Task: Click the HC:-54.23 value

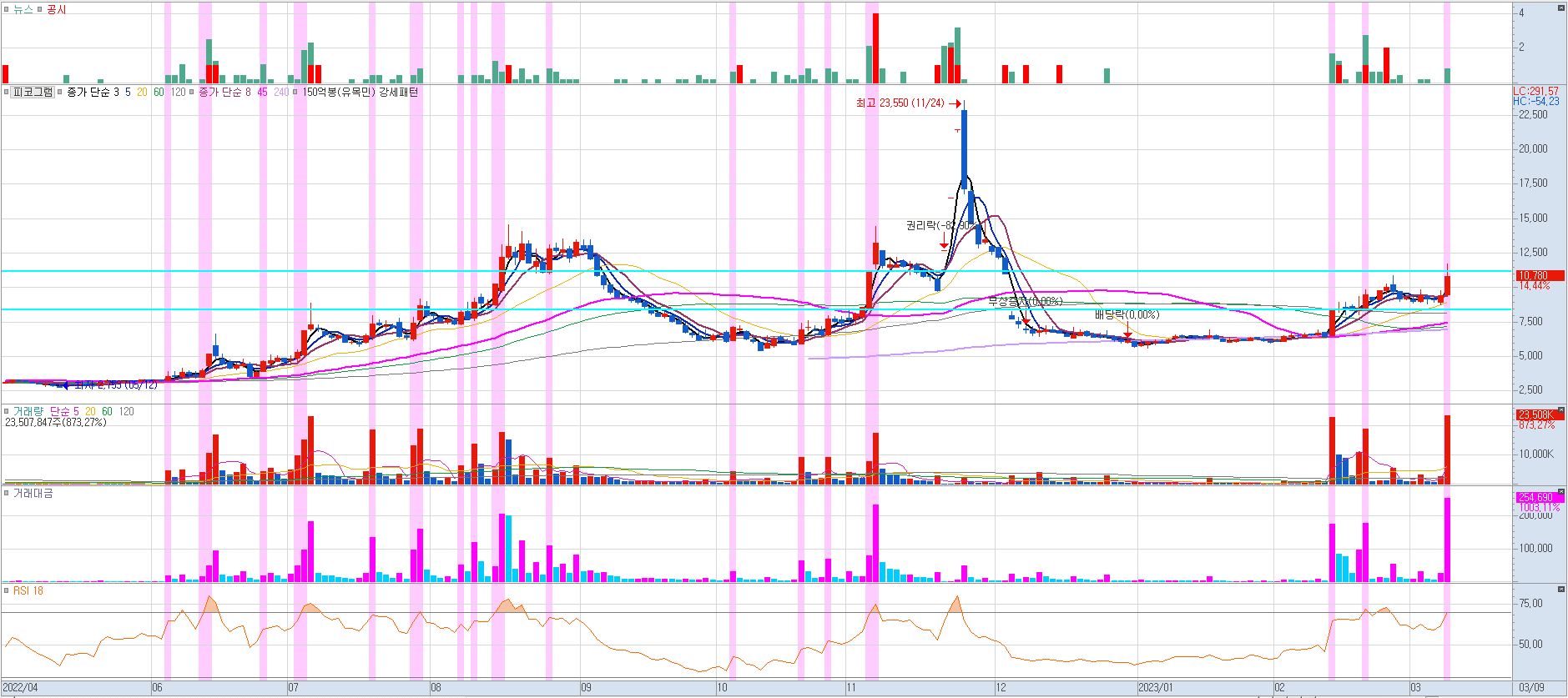Action: (x=1535, y=101)
